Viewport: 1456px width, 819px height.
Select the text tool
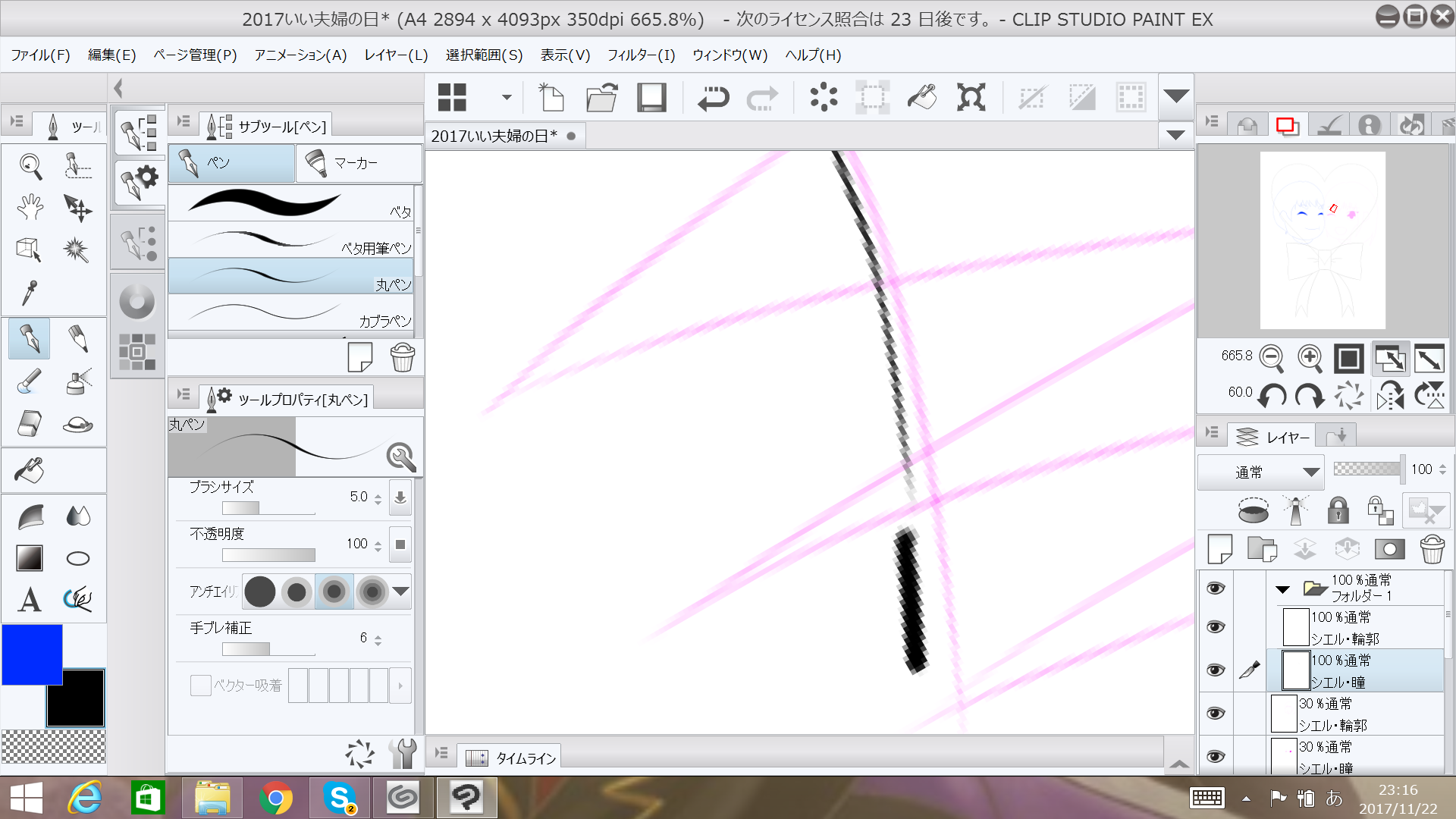30,600
